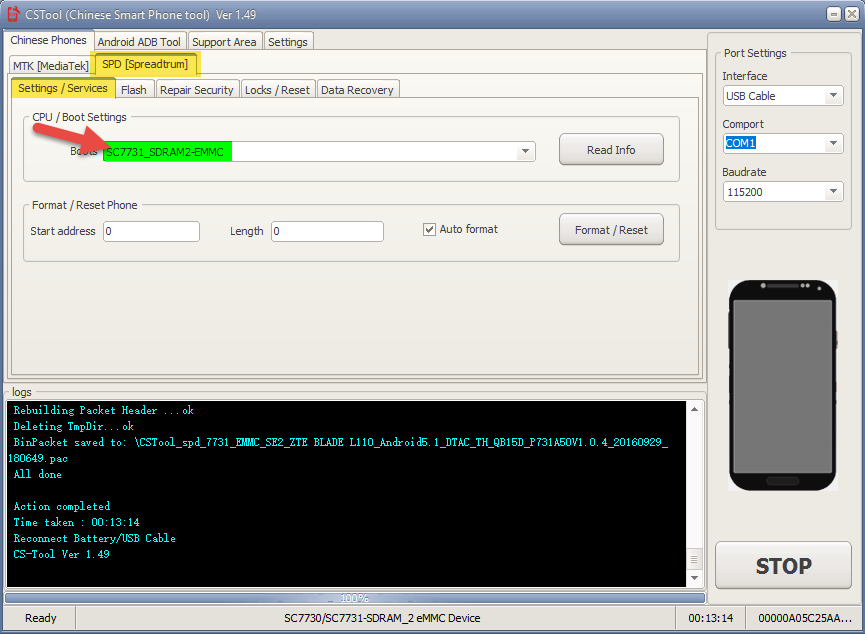Expand the Interface USB Cable dropdown

click(833, 96)
